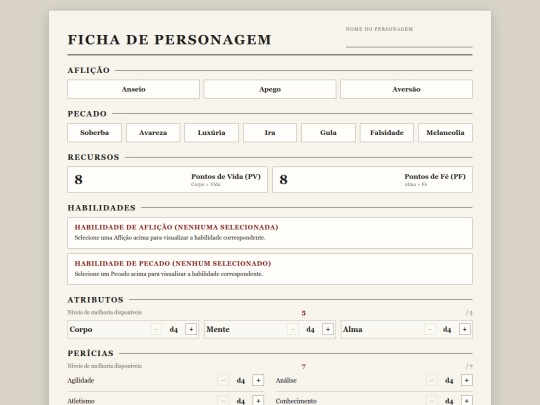Decrease the Alma attribute with minus
Screen dimensions: 540x405
[429, 329]
